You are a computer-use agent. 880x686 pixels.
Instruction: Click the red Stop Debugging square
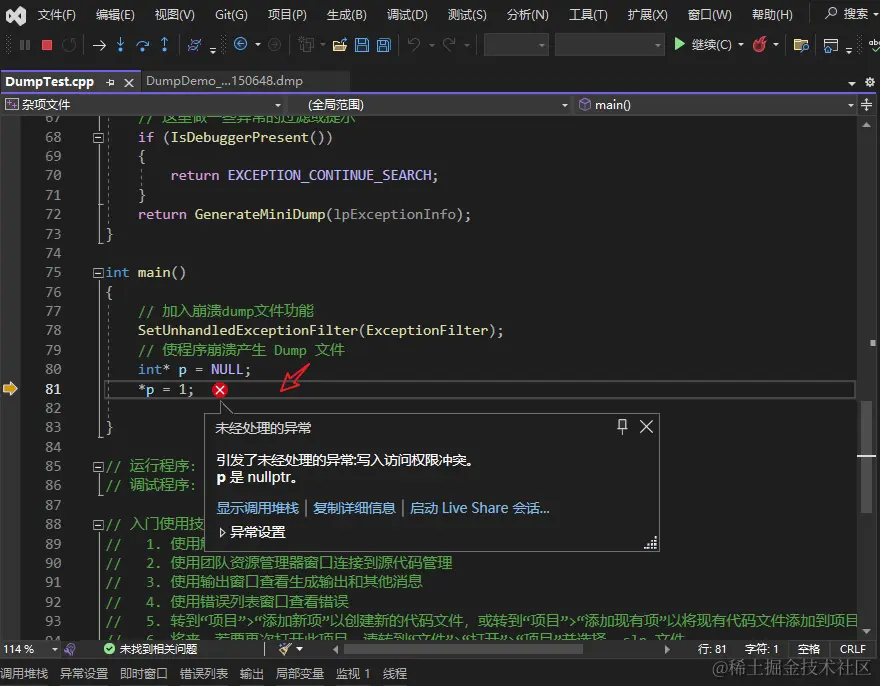47,45
